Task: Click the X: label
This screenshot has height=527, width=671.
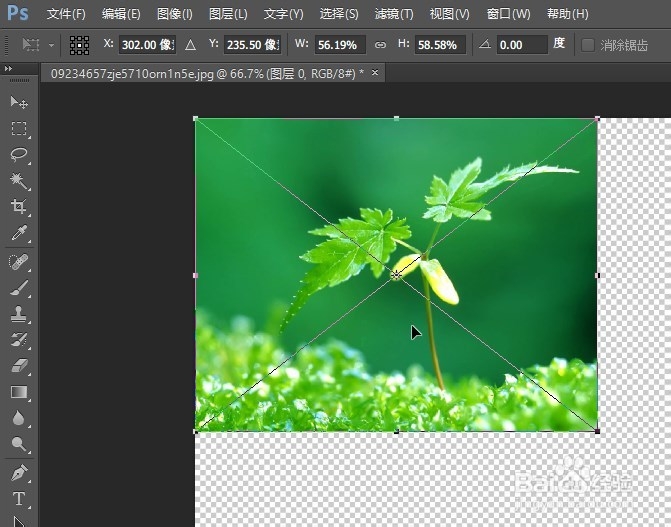Action: (x=108, y=44)
